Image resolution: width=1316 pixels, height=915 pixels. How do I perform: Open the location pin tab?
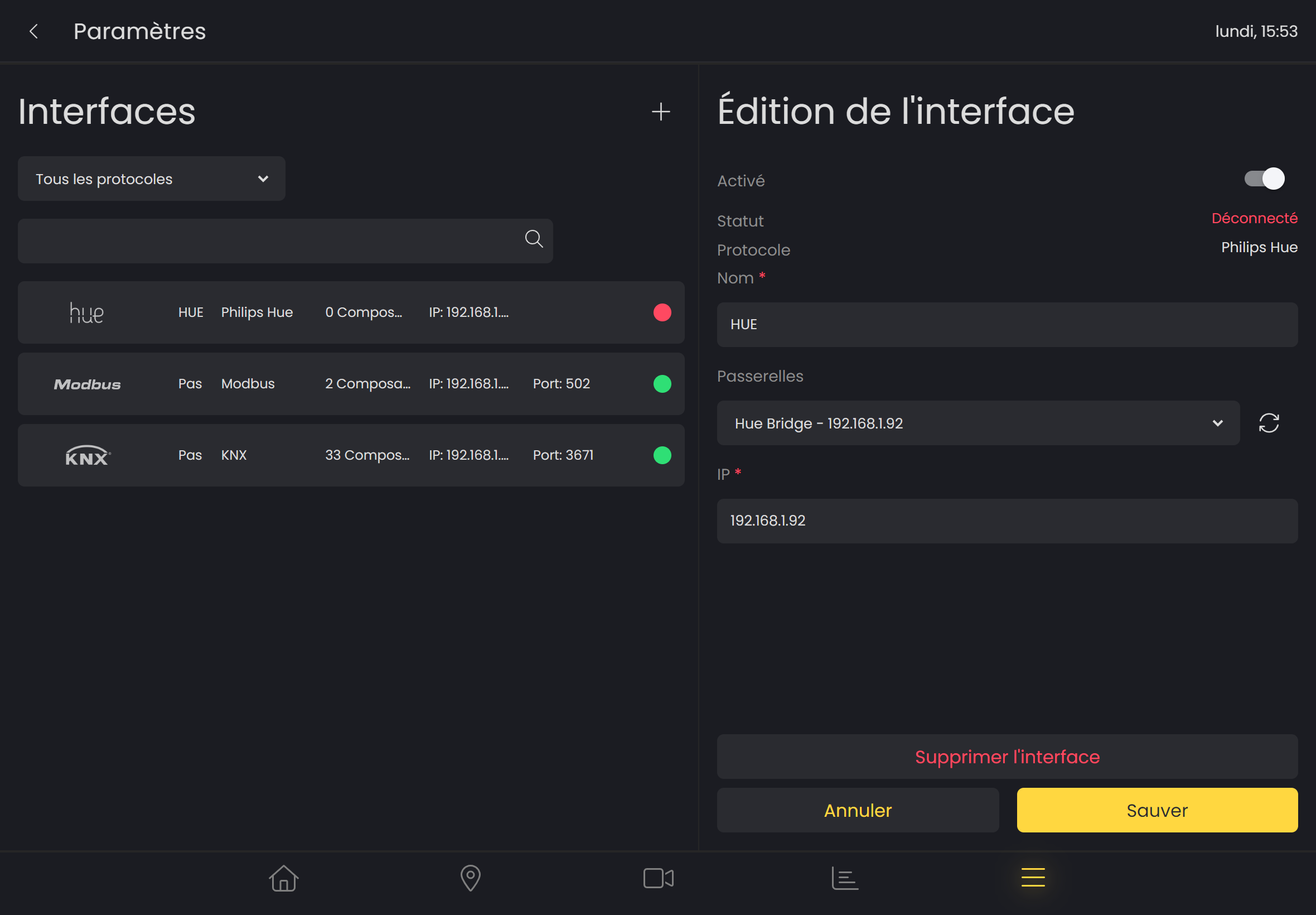click(471, 878)
